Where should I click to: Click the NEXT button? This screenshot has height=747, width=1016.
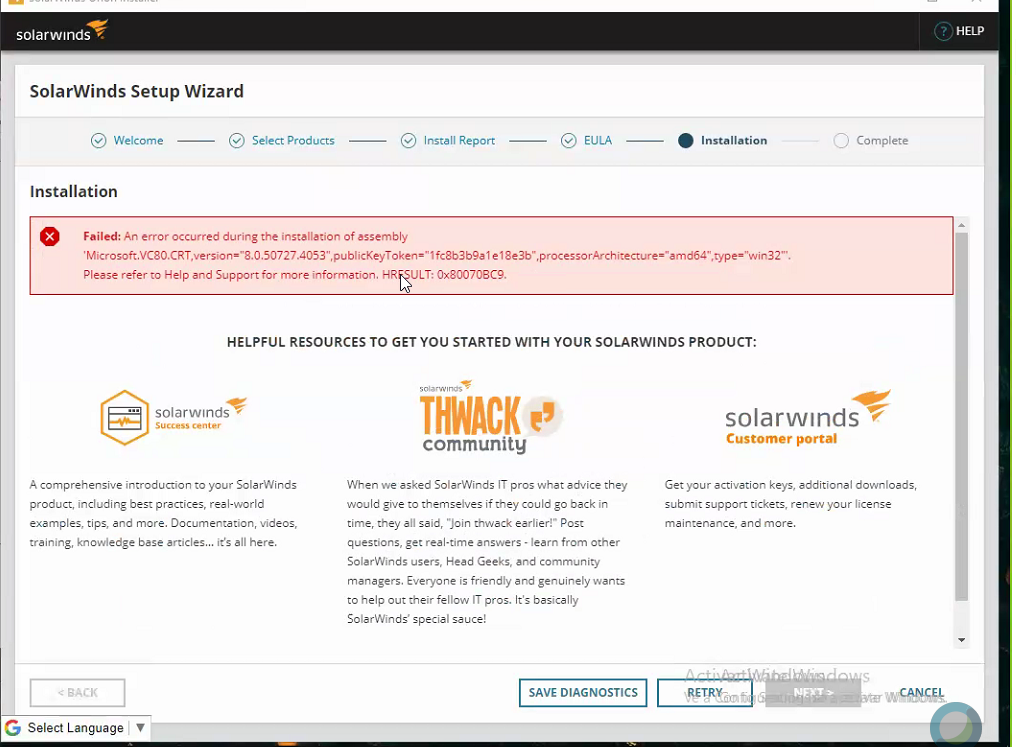(813, 693)
